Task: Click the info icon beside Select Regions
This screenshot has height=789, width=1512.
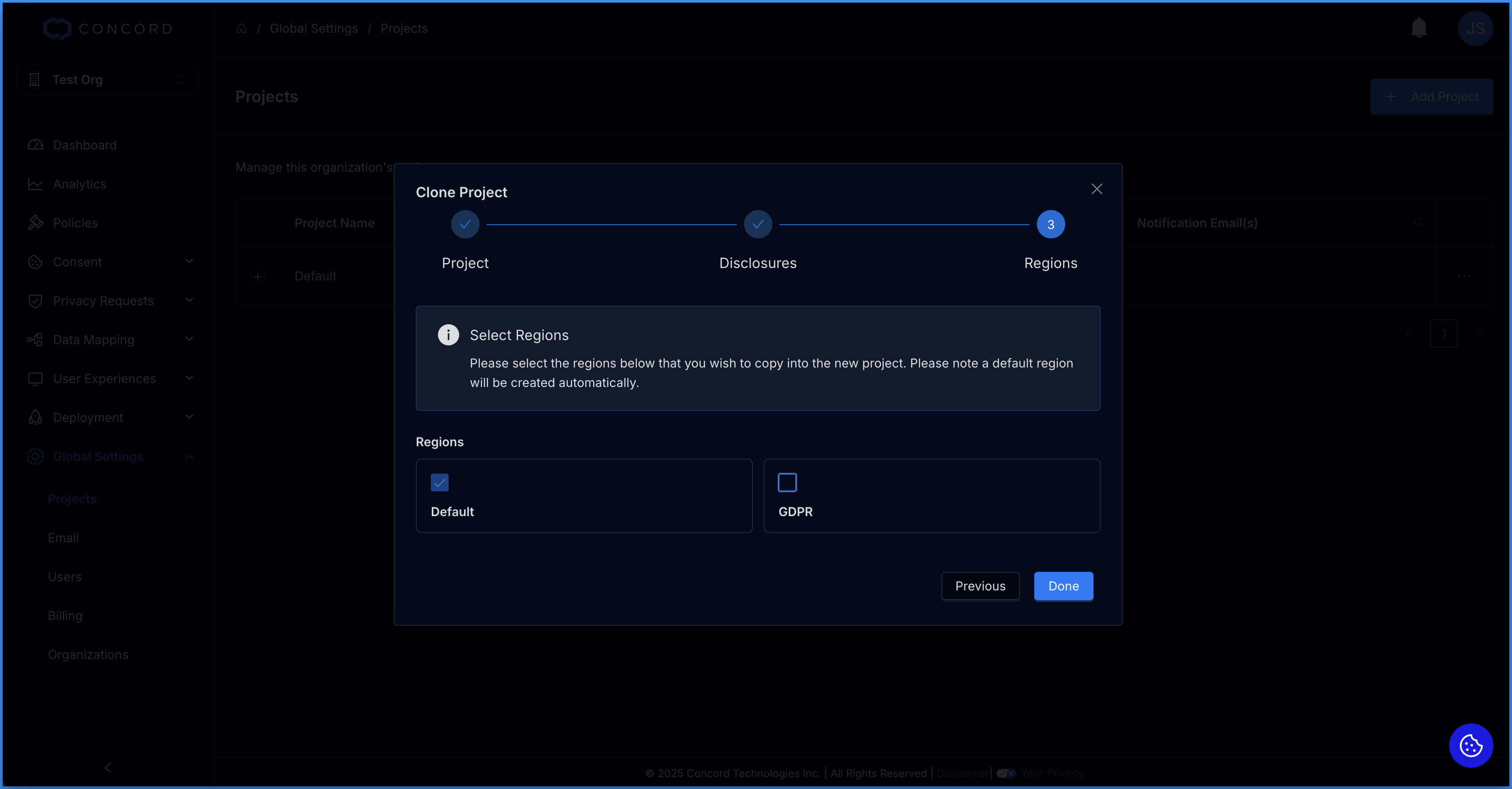Action: pos(449,335)
